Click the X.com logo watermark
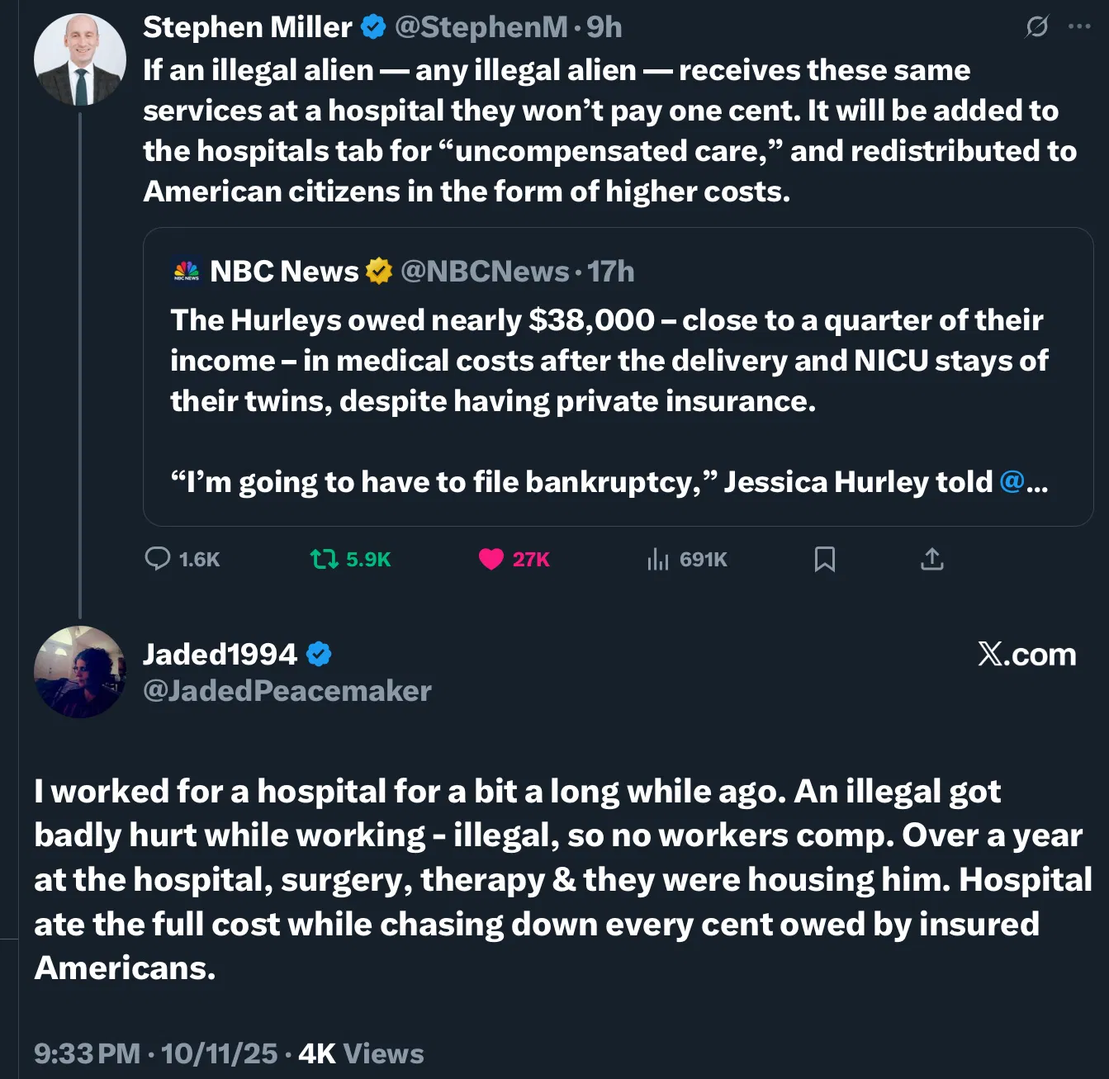The height and width of the screenshot is (1079, 1109). [x=1026, y=655]
